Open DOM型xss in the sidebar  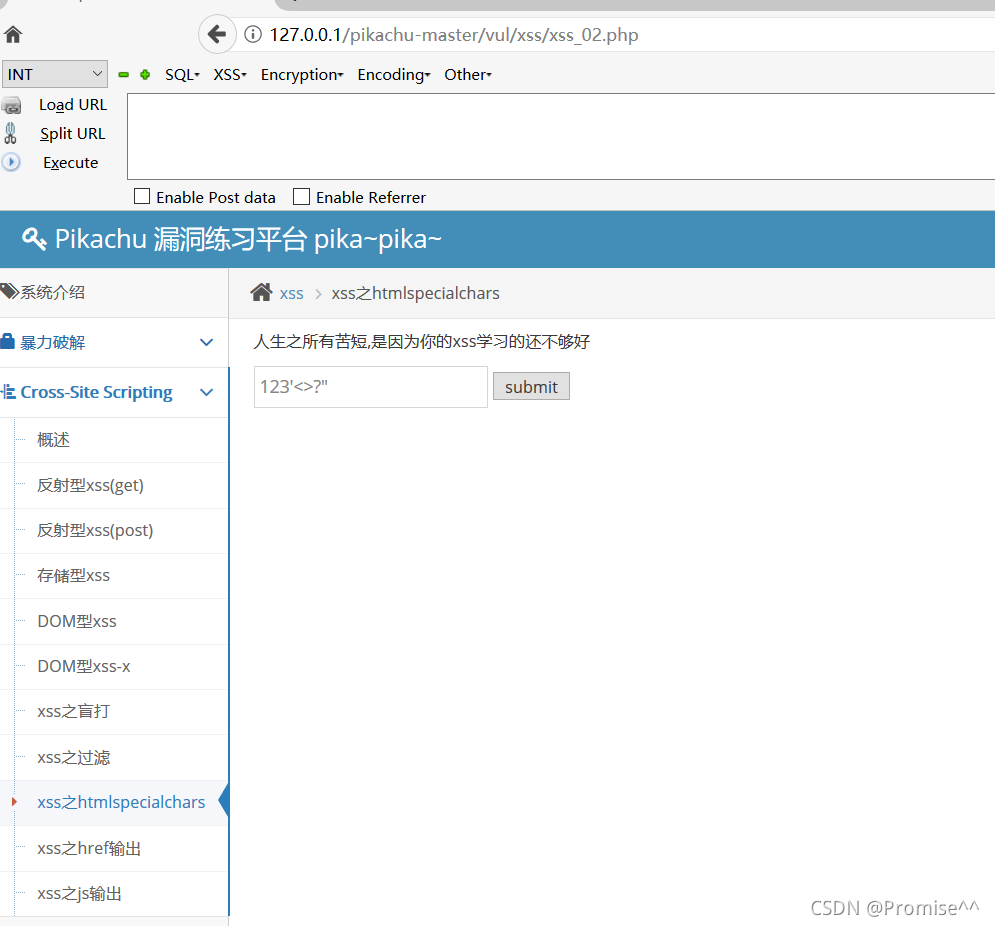click(77, 621)
